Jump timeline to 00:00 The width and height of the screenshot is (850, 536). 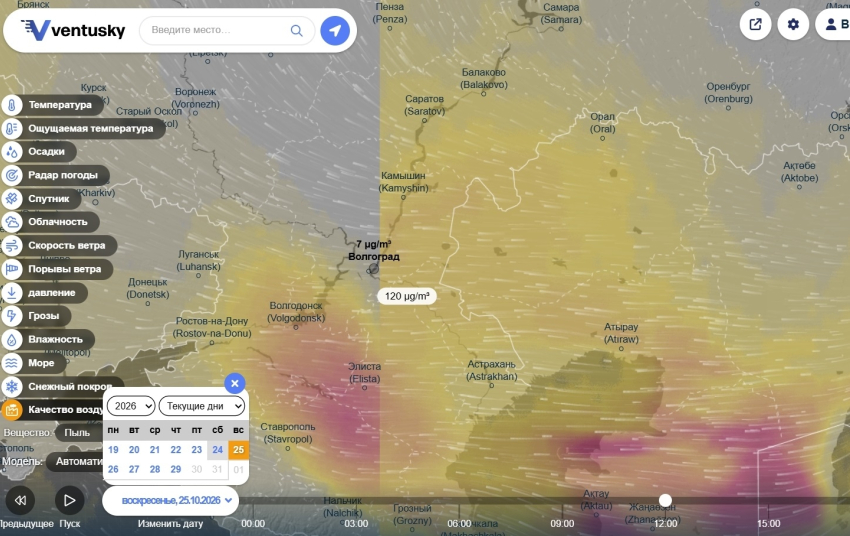[253, 524]
